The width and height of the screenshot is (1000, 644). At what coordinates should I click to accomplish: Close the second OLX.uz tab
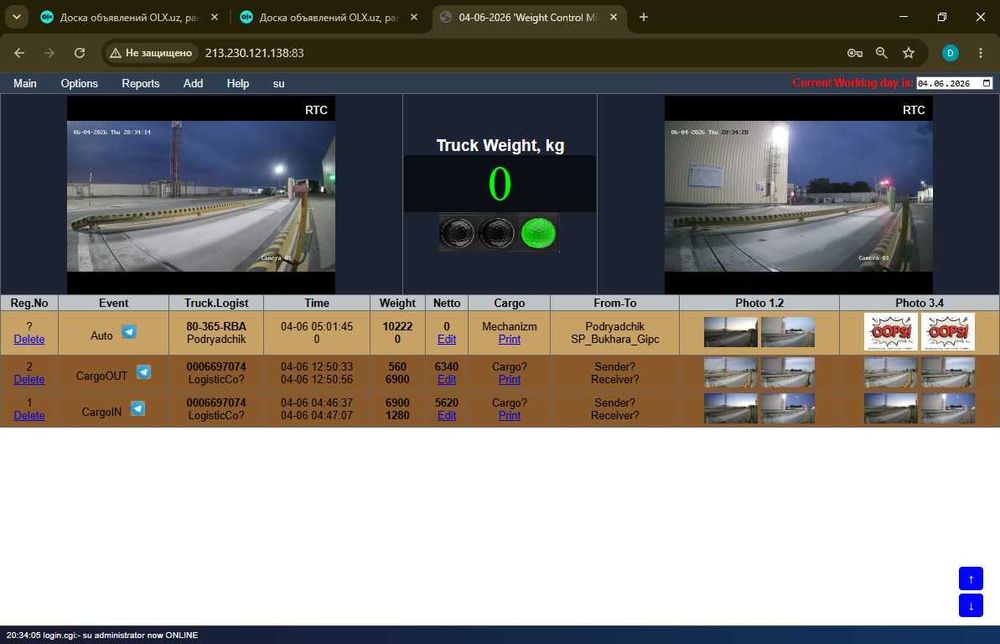tap(414, 17)
